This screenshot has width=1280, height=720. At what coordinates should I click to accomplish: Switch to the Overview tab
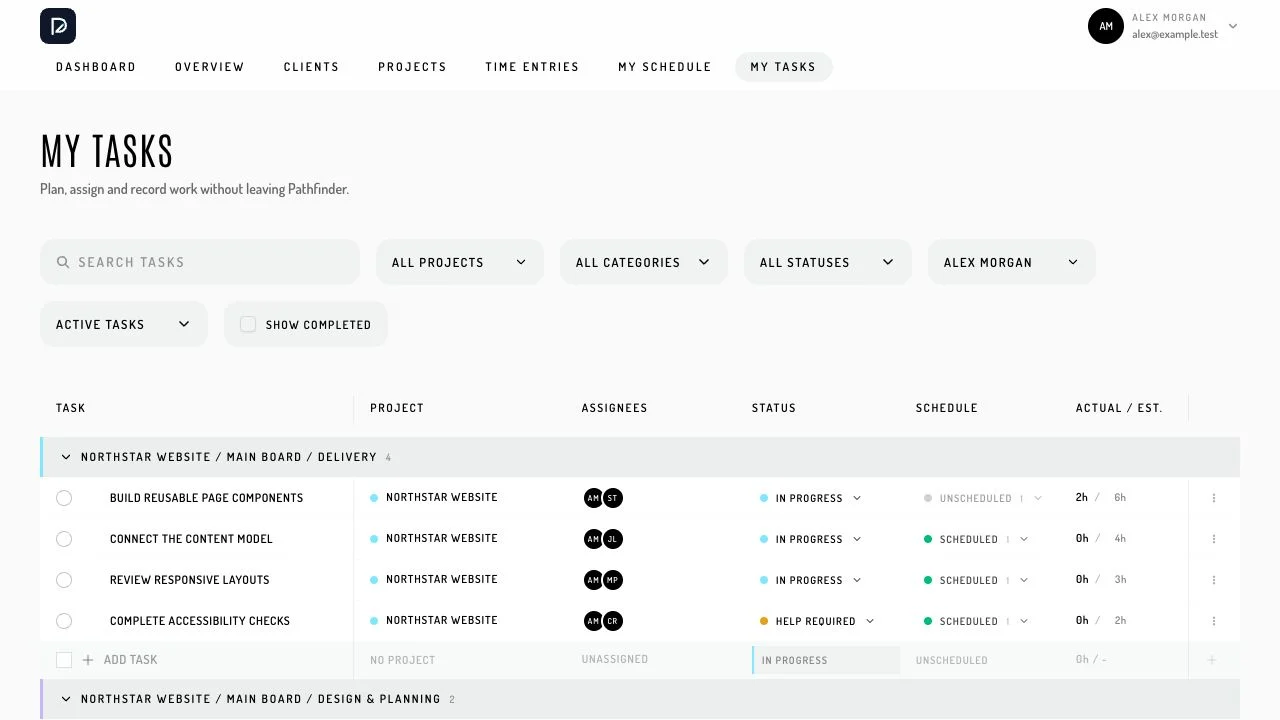coord(210,67)
